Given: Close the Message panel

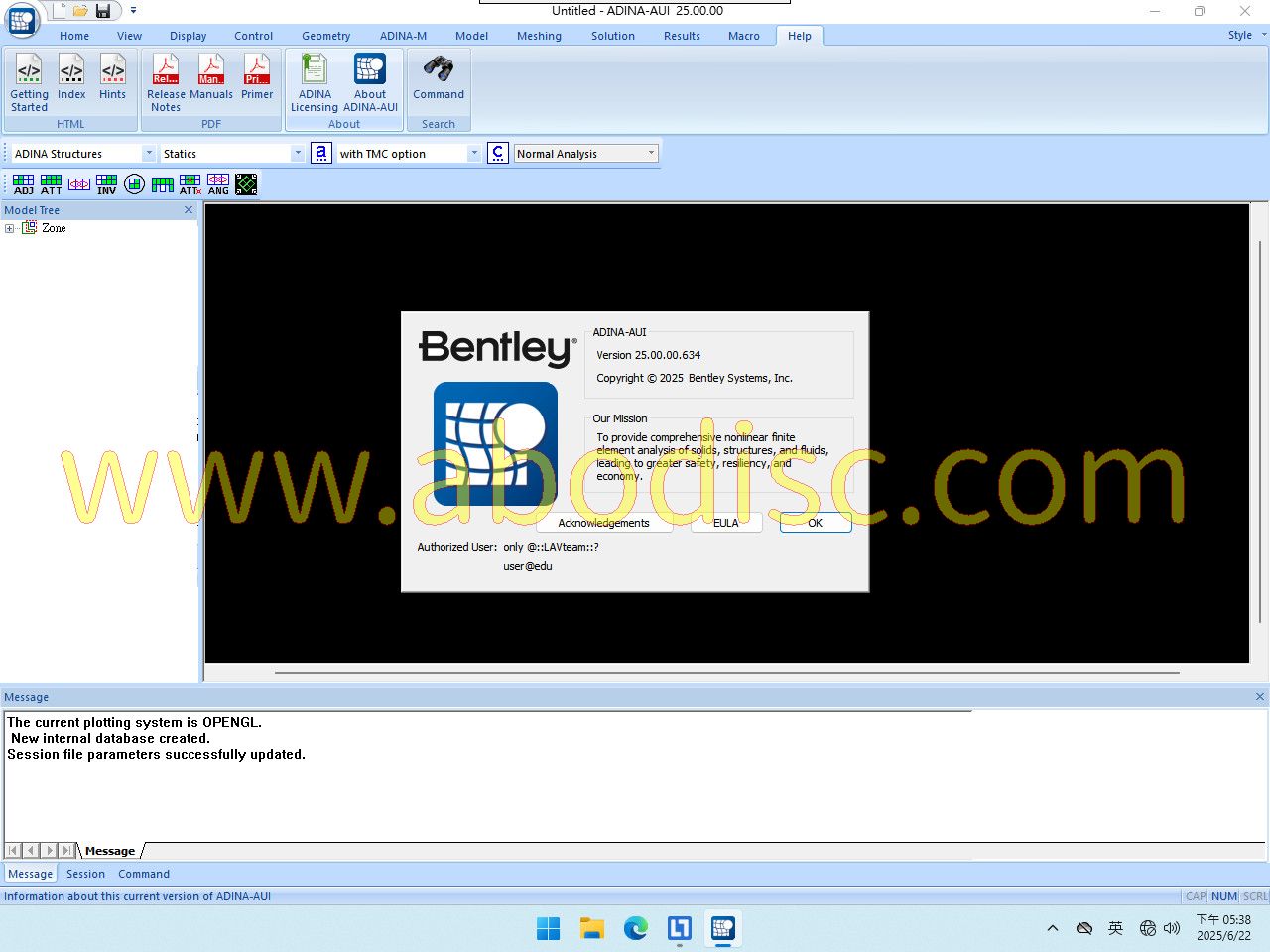Looking at the screenshot, I should click(1260, 697).
